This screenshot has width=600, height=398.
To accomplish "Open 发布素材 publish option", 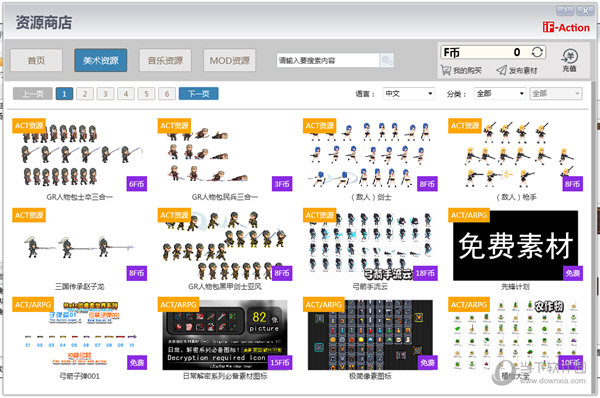I will point(517,70).
